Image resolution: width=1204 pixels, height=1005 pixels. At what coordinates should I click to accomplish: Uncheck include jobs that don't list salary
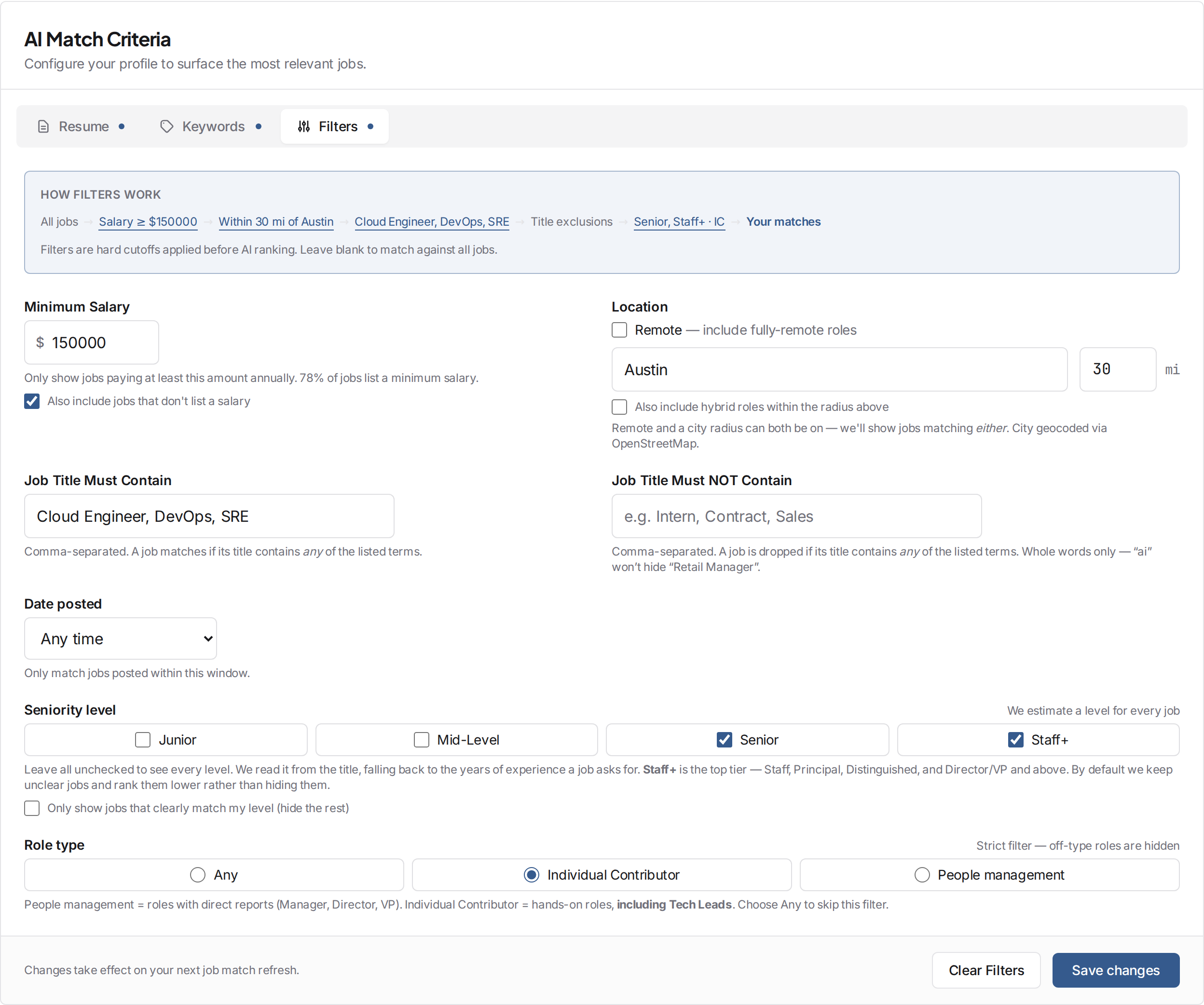coord(32,401)
